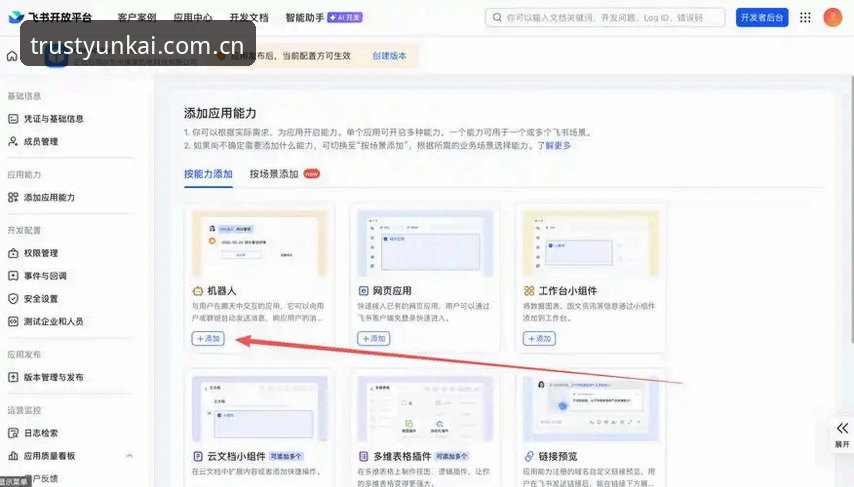Click the 日志检索 search-log icon
854x487 pixels.
tap(13, 434)
